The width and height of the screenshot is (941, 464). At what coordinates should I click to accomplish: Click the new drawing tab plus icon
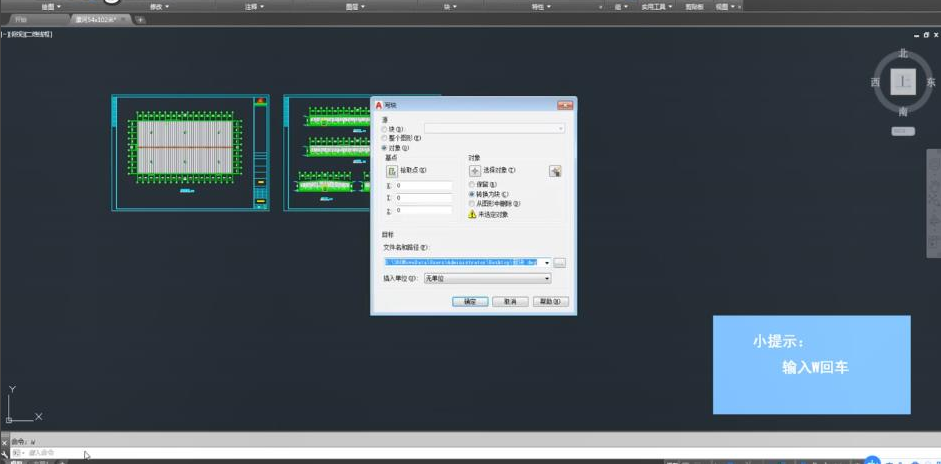(x=140, y=20)
